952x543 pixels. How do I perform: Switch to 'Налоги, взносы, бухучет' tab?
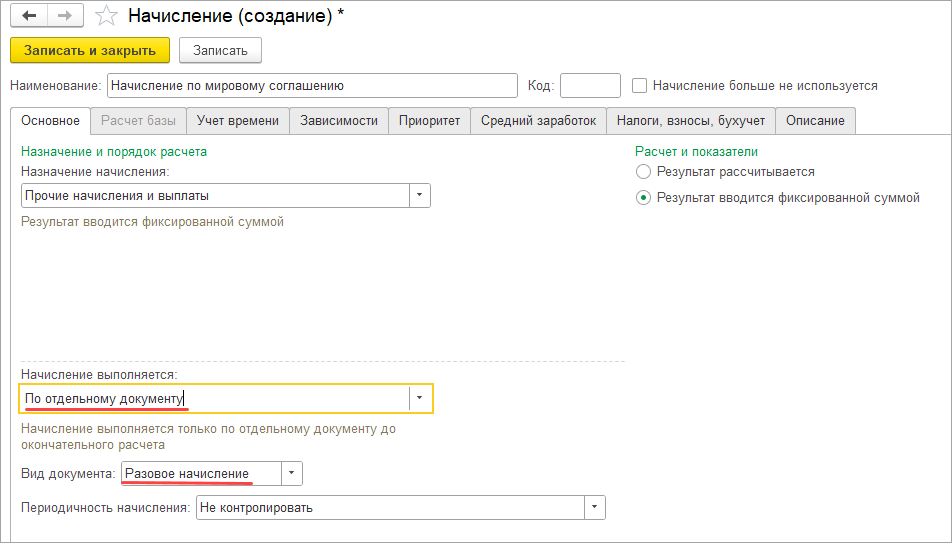tap(690, 121)
